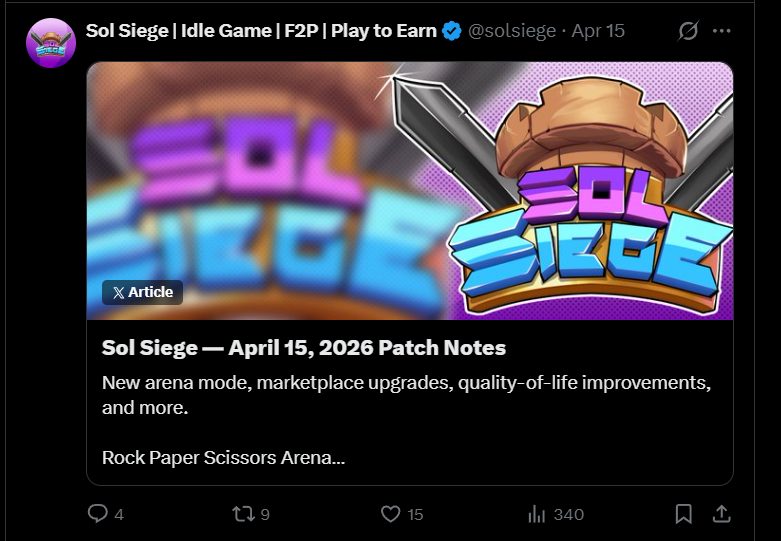
Task: Click the X Article badge
Action: (x=143, y=292)
